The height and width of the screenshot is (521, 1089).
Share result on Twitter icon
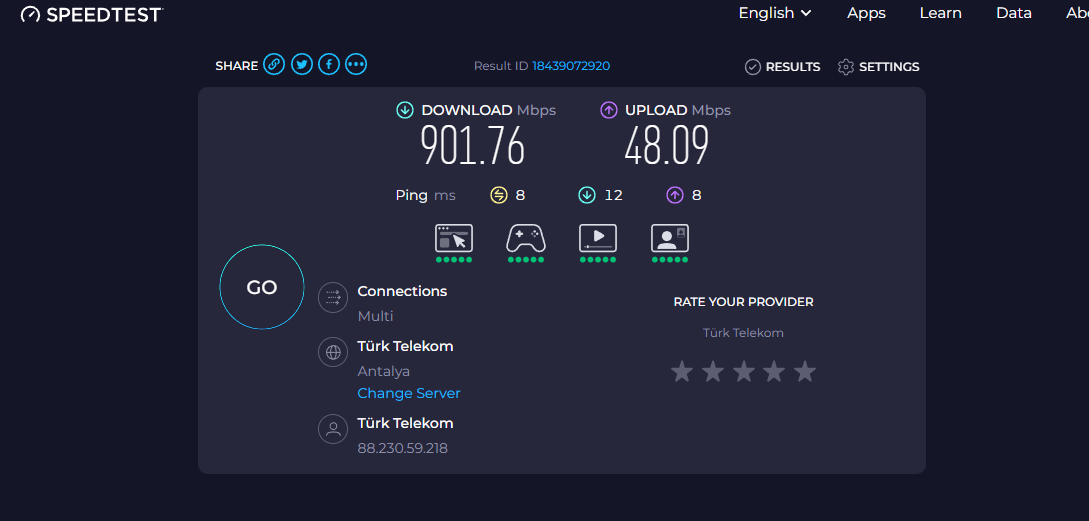point(301,65)
